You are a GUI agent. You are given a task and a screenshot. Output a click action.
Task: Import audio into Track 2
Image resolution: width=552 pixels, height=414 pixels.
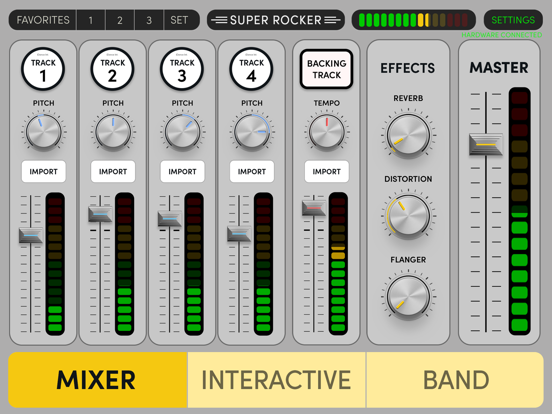(x=113, y=171)
